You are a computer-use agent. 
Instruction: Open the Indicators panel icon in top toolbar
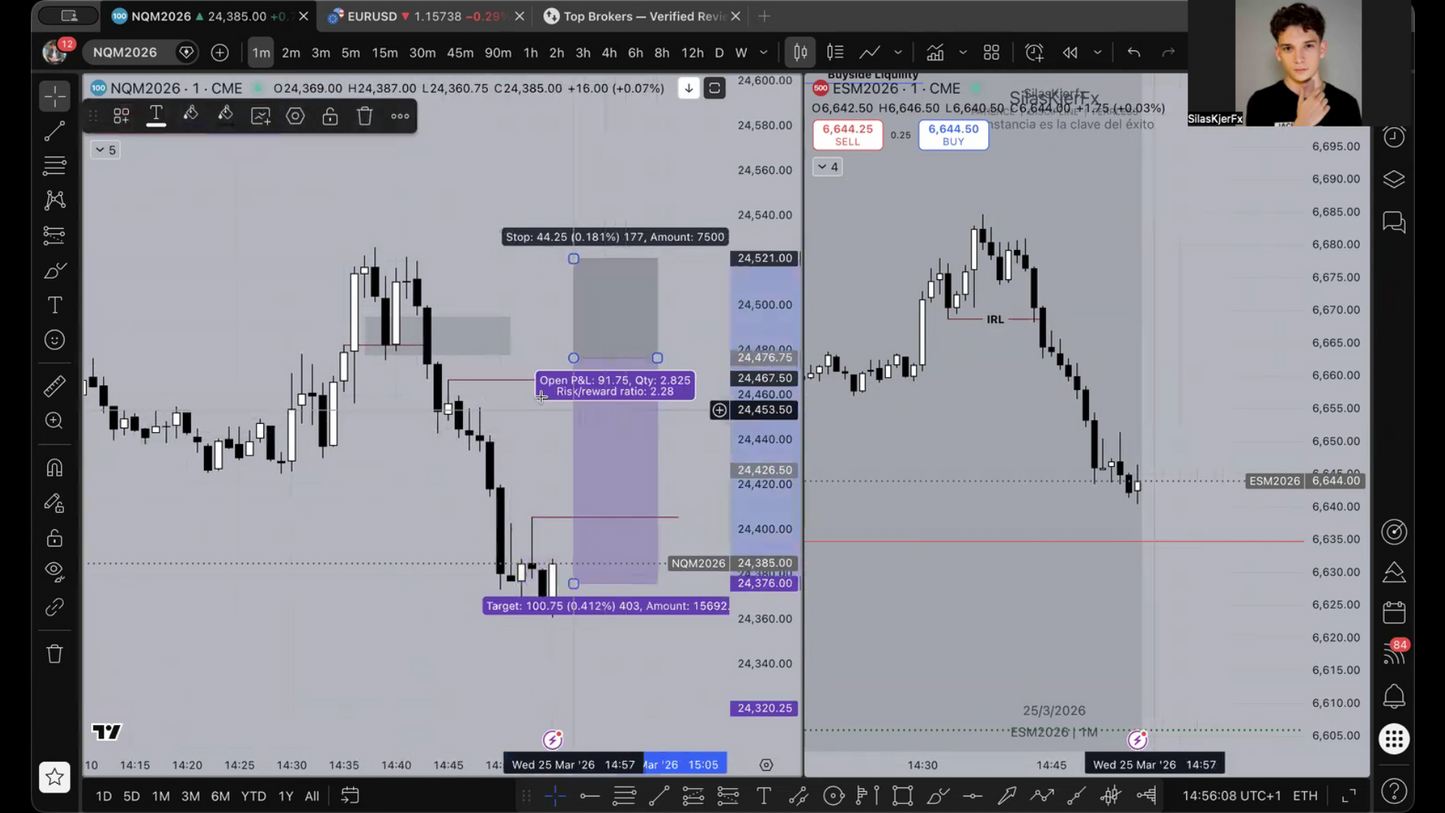pos(935,52)
